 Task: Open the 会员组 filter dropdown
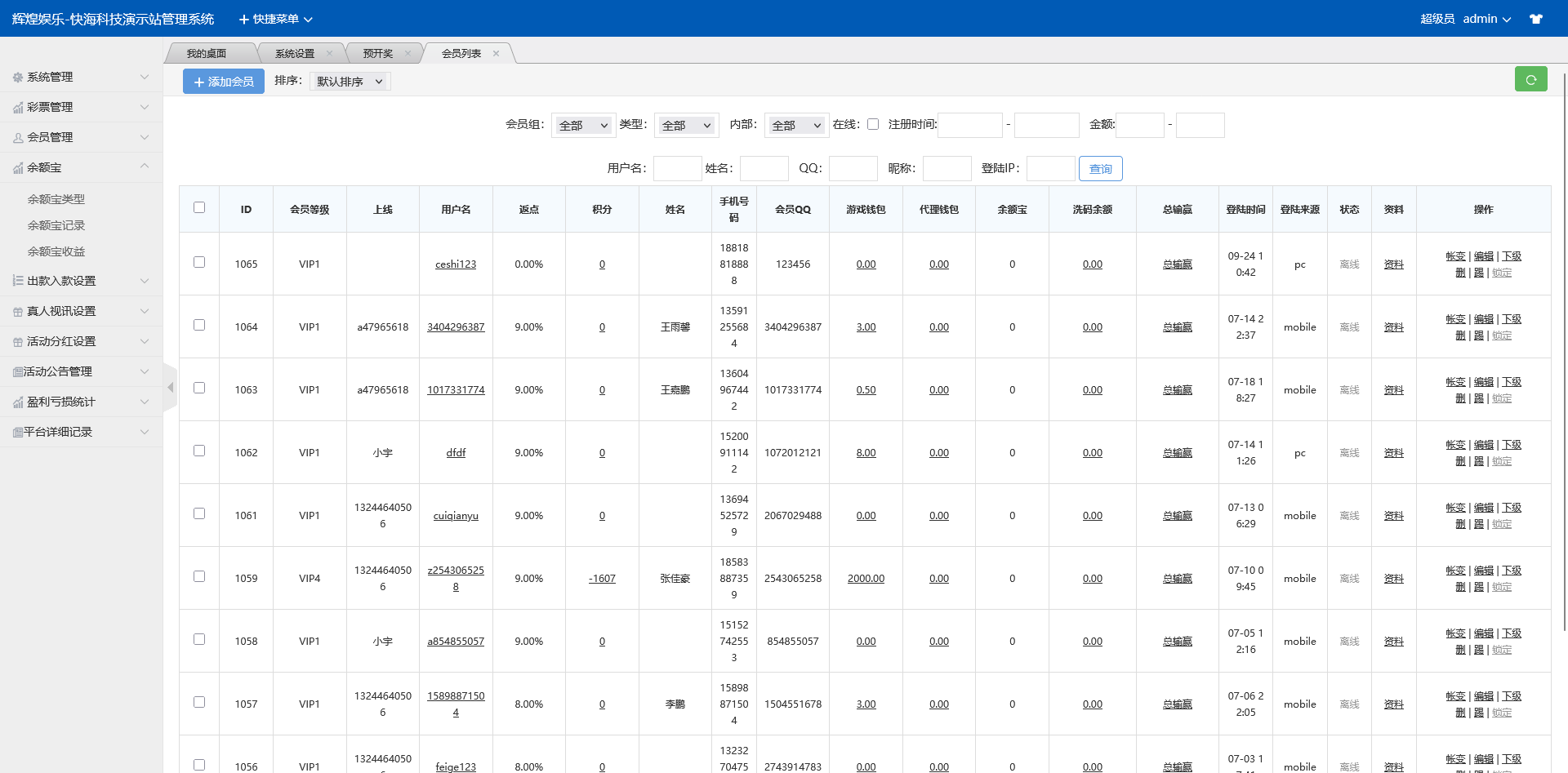point(583,125)
